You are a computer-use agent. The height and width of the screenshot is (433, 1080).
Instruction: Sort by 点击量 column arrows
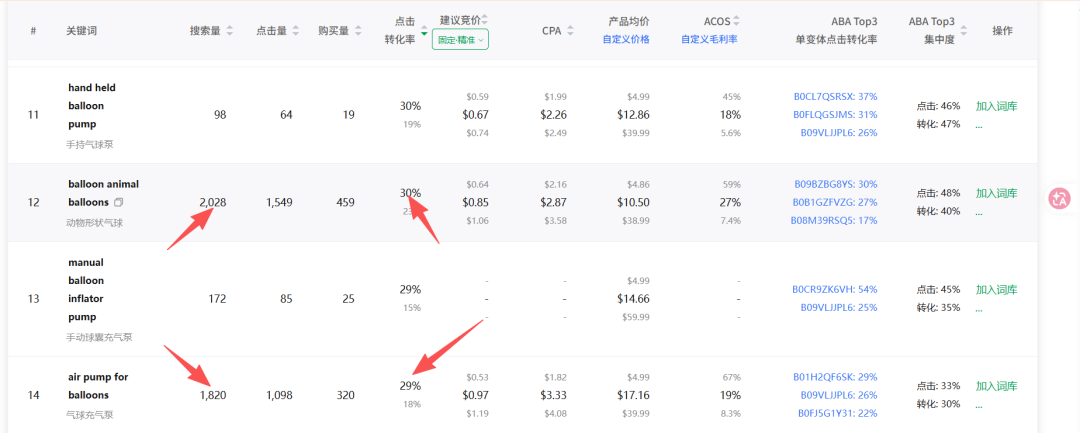(x=296, y=31)
